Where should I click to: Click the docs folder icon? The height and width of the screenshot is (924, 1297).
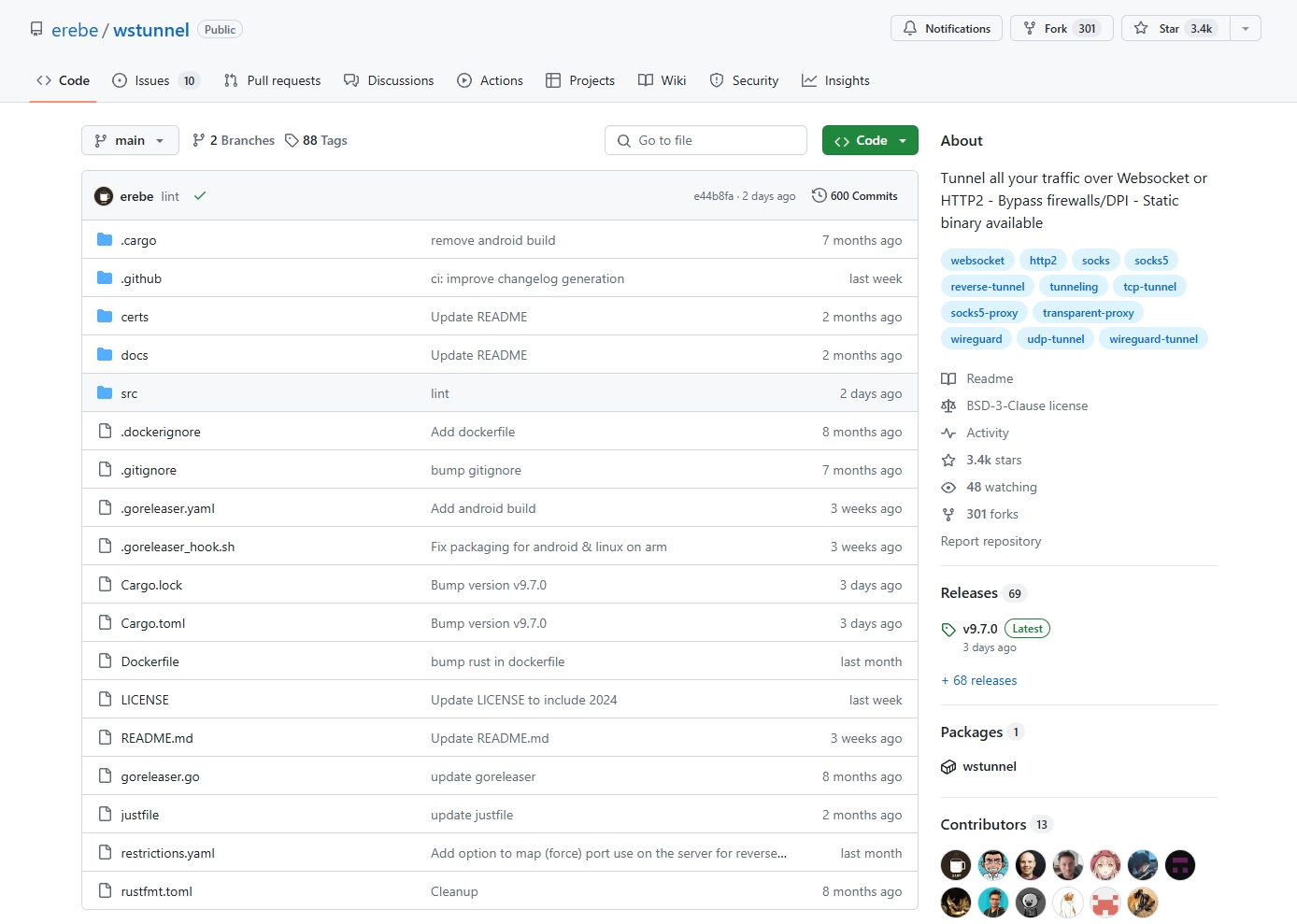pyautogui.click(x=105, y=355)
